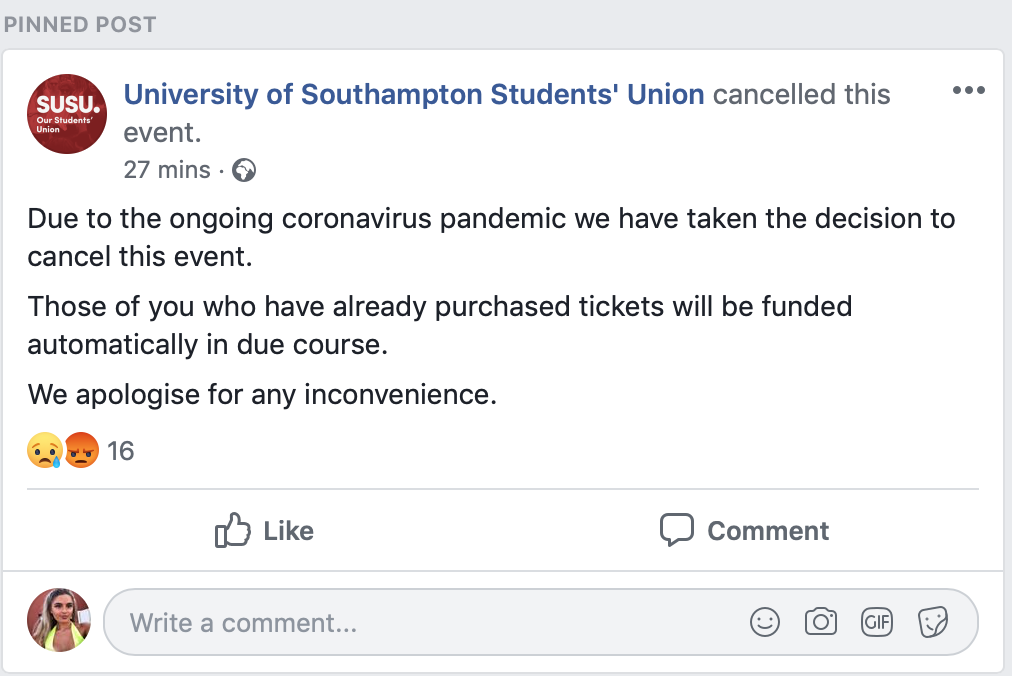Click the 27 mins timestamp
Image resolution: width=1012 pixels, height=676 pixels.
167,170
